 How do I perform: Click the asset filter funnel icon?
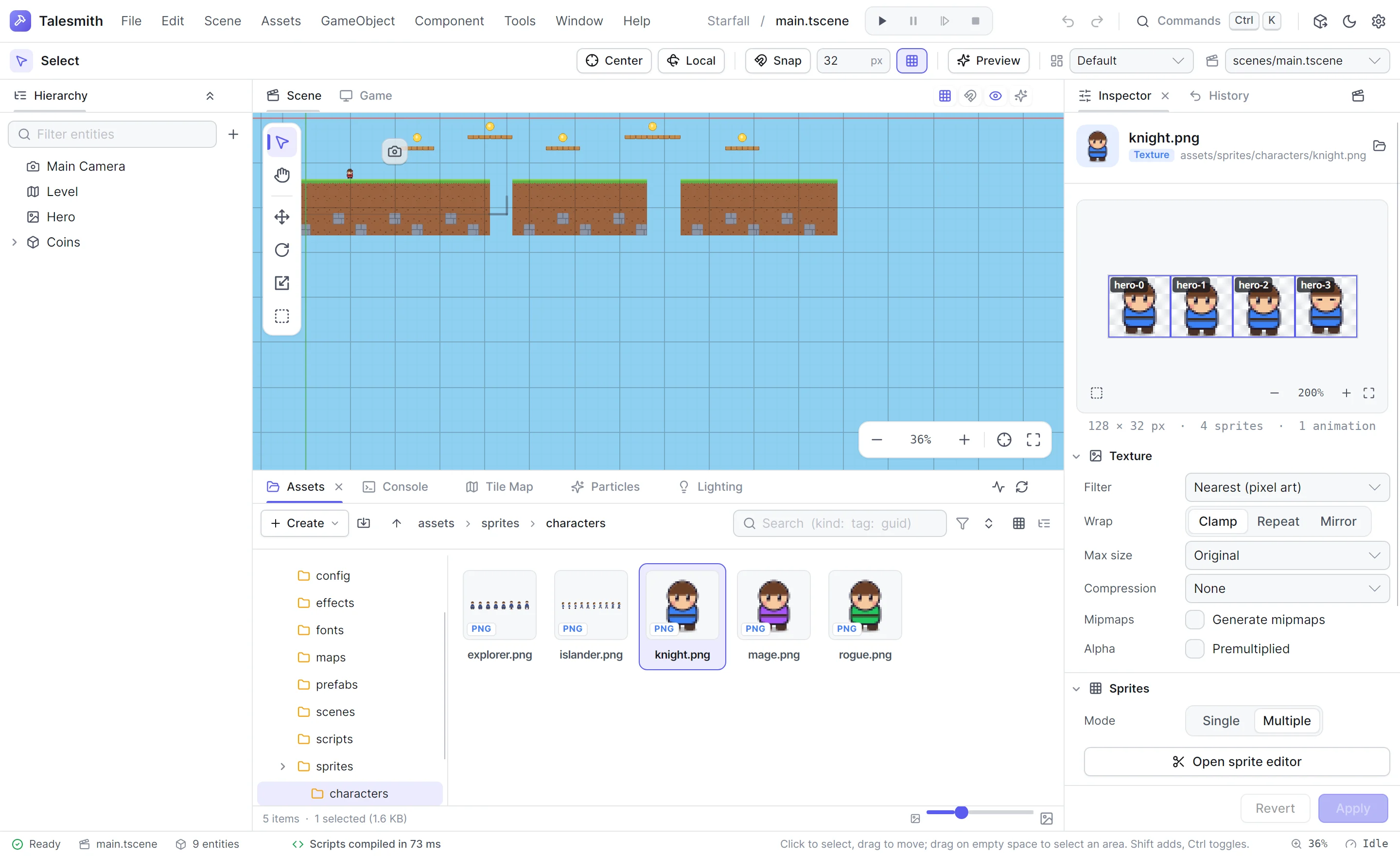(x=962, y=523)
